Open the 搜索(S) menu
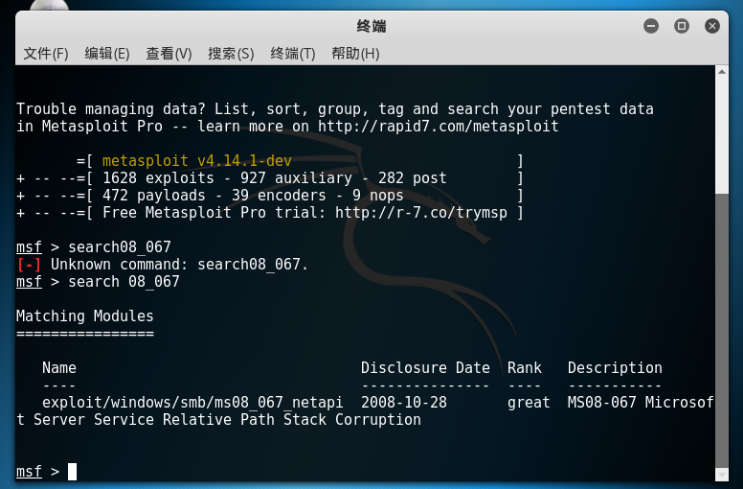This screenshot has height=489, width=743. tap(231, 54)
